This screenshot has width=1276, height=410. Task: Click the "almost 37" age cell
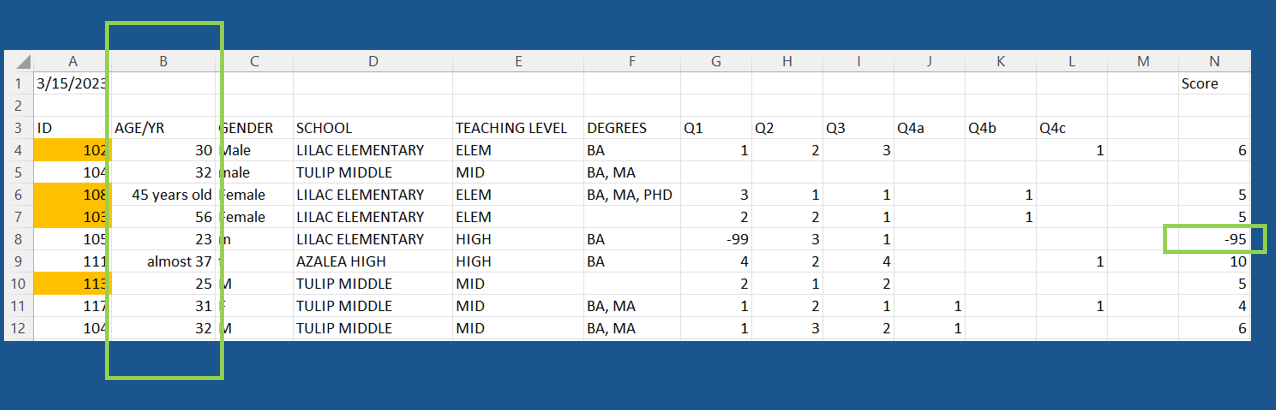[163, 261]
